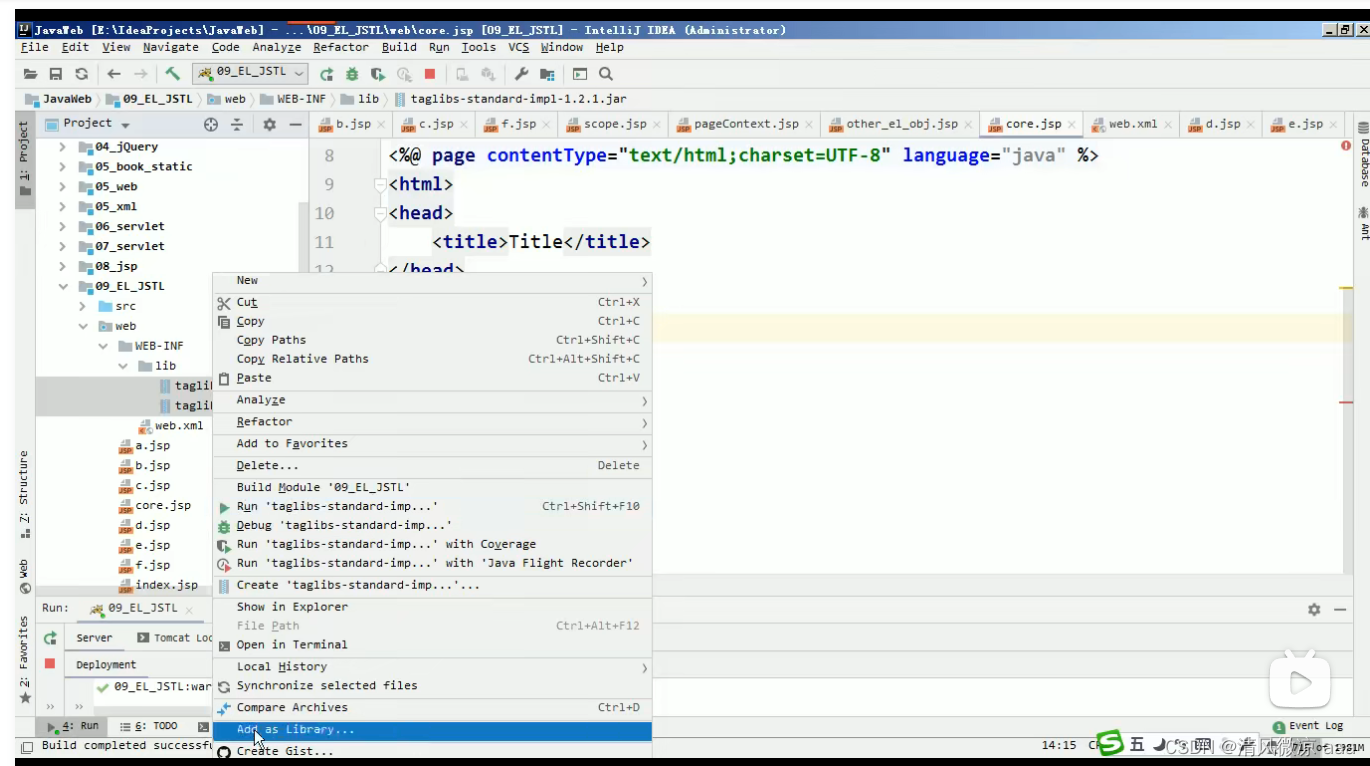Select index.jsp in the project tree
Screen dimensions: 1370x766
click(x=158, y=586)
